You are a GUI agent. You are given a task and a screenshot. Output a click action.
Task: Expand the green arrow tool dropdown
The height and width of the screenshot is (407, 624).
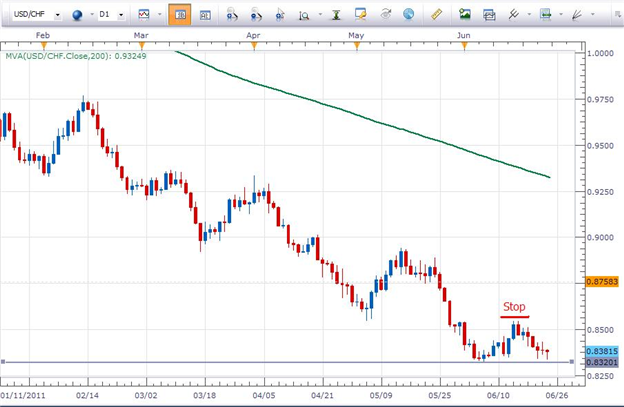click(561, 15)
